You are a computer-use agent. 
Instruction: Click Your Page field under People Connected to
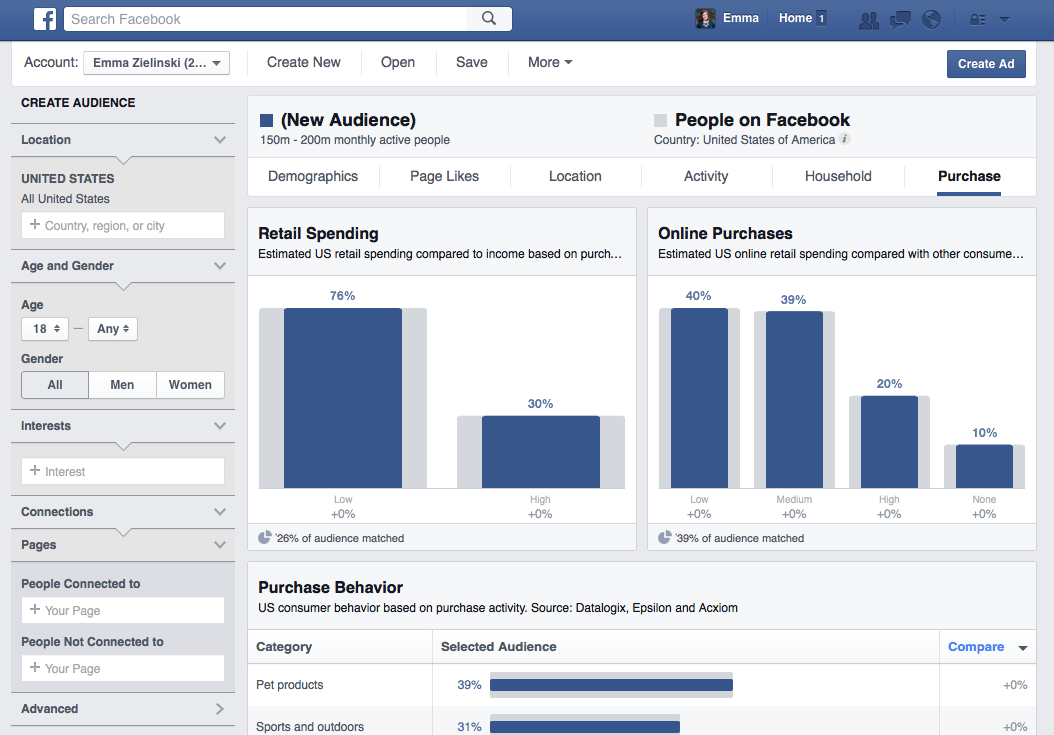coord(123,610)
